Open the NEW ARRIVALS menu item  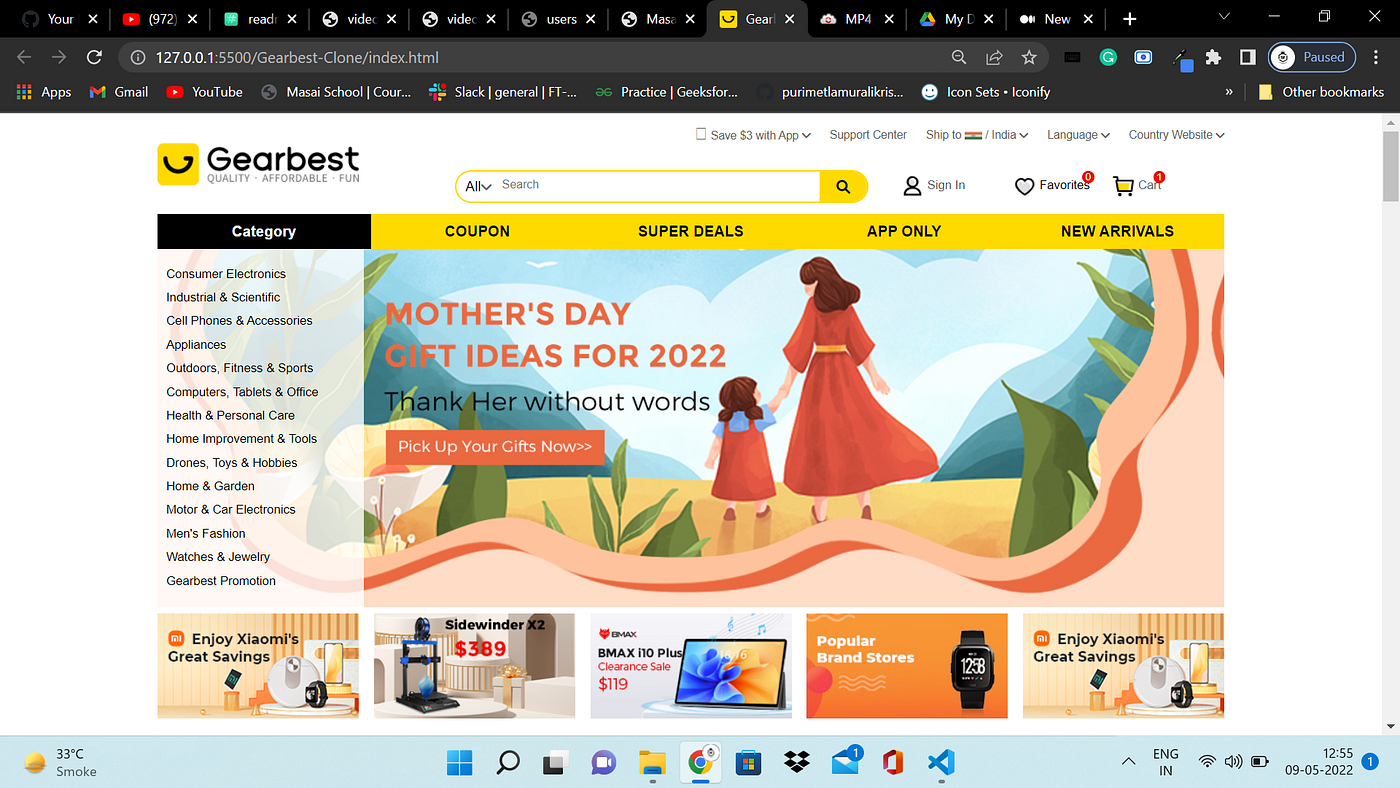[x=1117, y=231]
